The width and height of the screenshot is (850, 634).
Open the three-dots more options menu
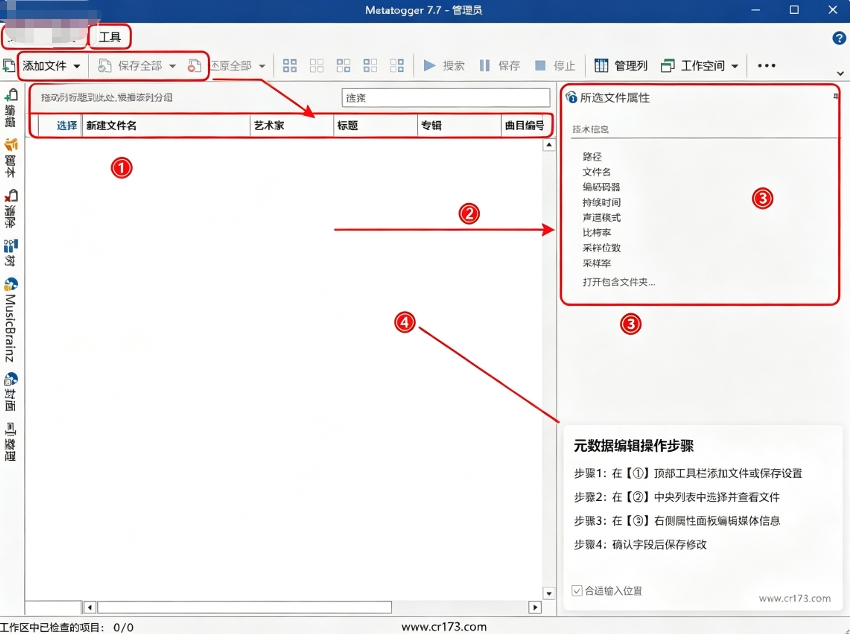coord(766,66)
